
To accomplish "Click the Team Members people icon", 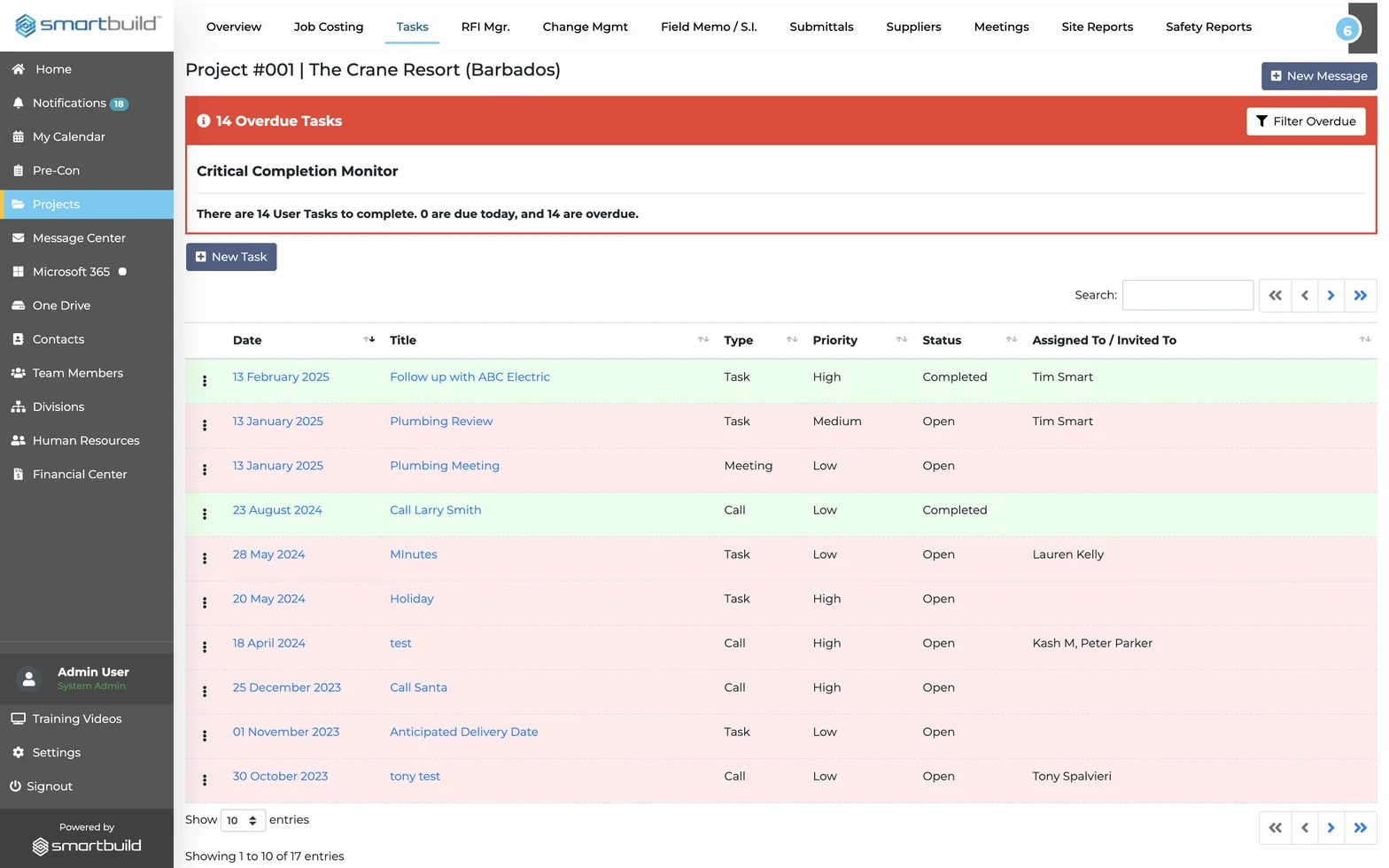I will [18, 373].
